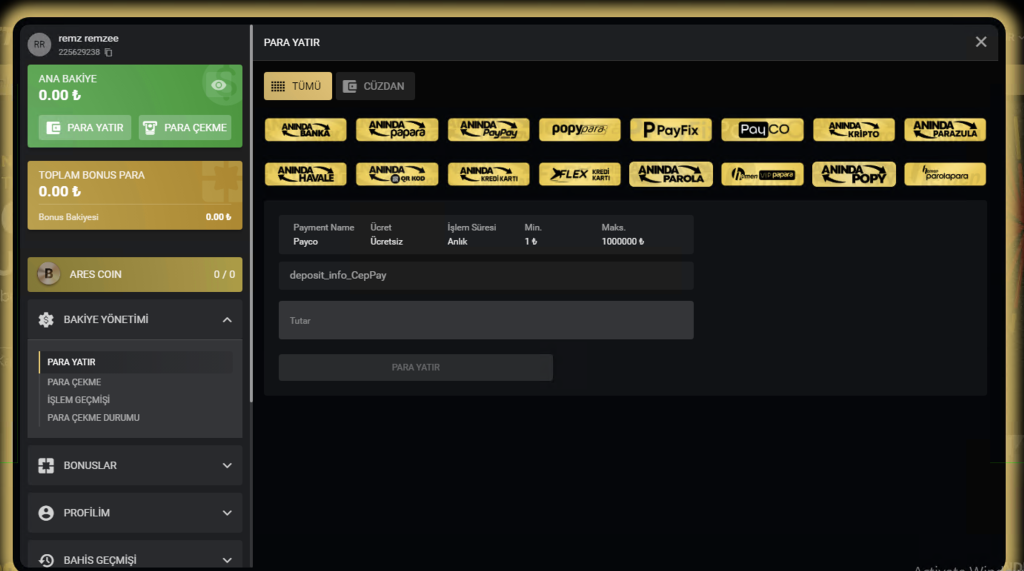1024x571 pixels.
Task: Click green Para Yatır balance button
Action: point(85,127)
